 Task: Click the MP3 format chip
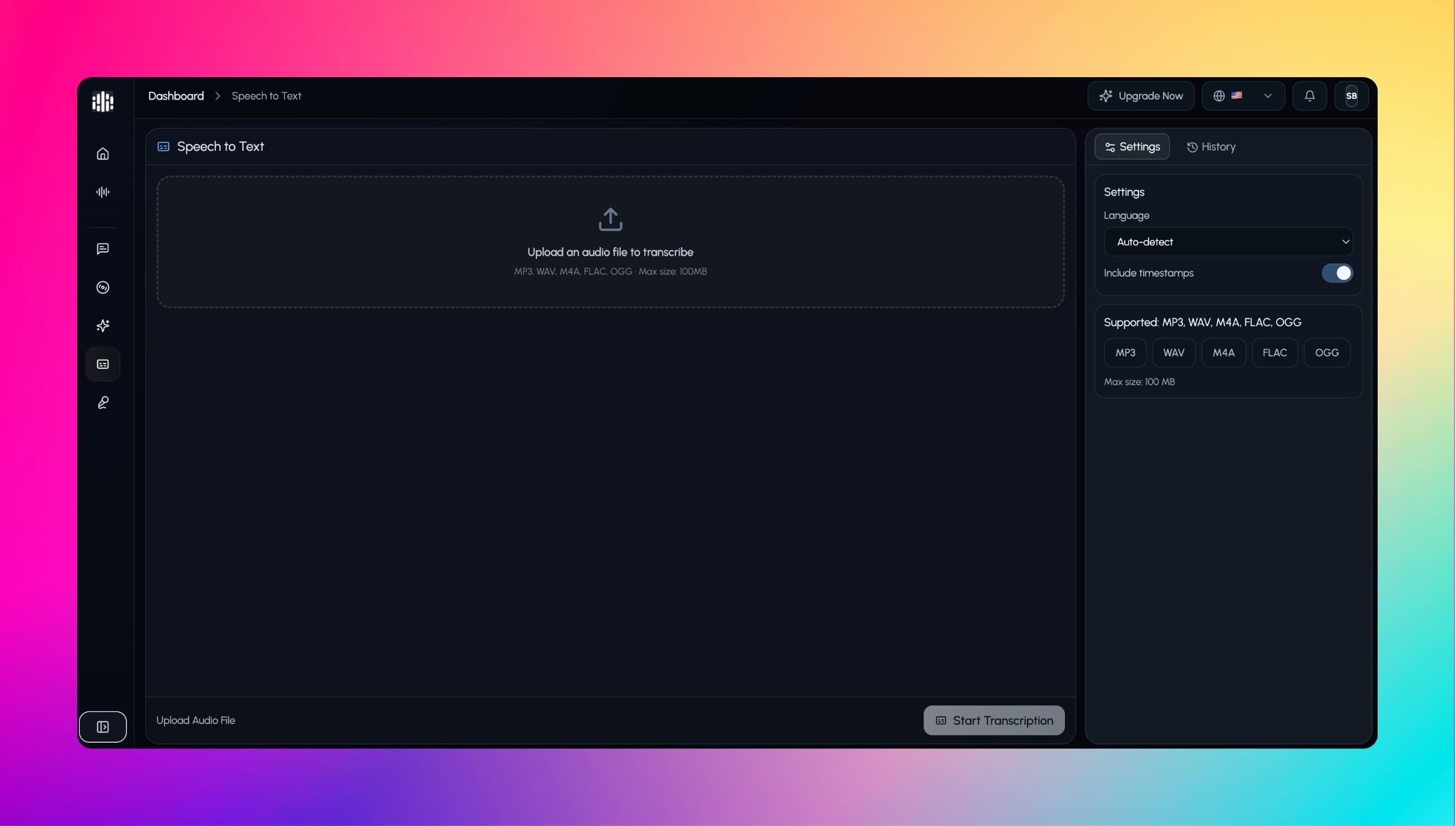tap(1125, 353)
